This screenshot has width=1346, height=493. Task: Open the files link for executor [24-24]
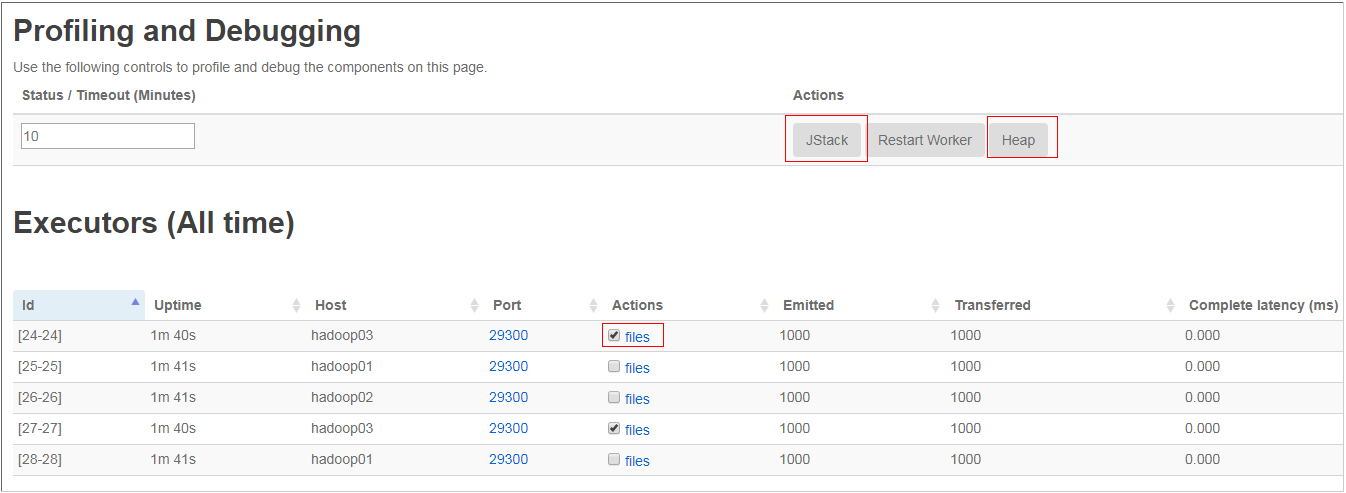637,337
